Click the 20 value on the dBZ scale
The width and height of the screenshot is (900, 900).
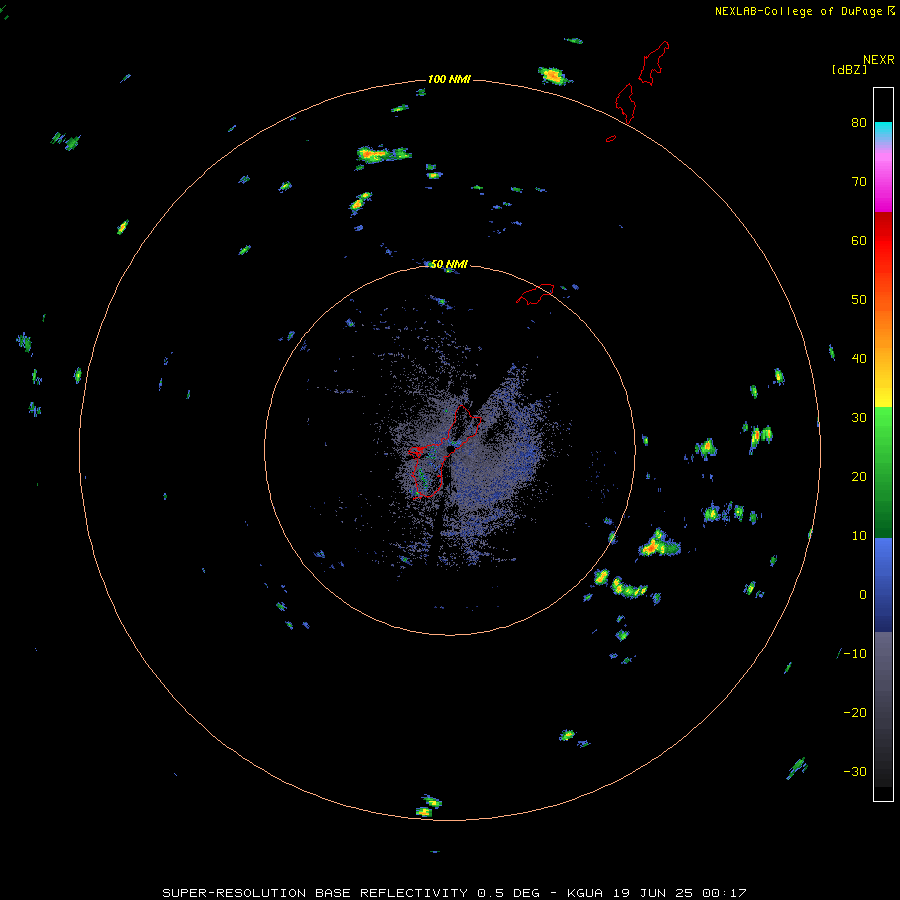[x=859, y=477]
